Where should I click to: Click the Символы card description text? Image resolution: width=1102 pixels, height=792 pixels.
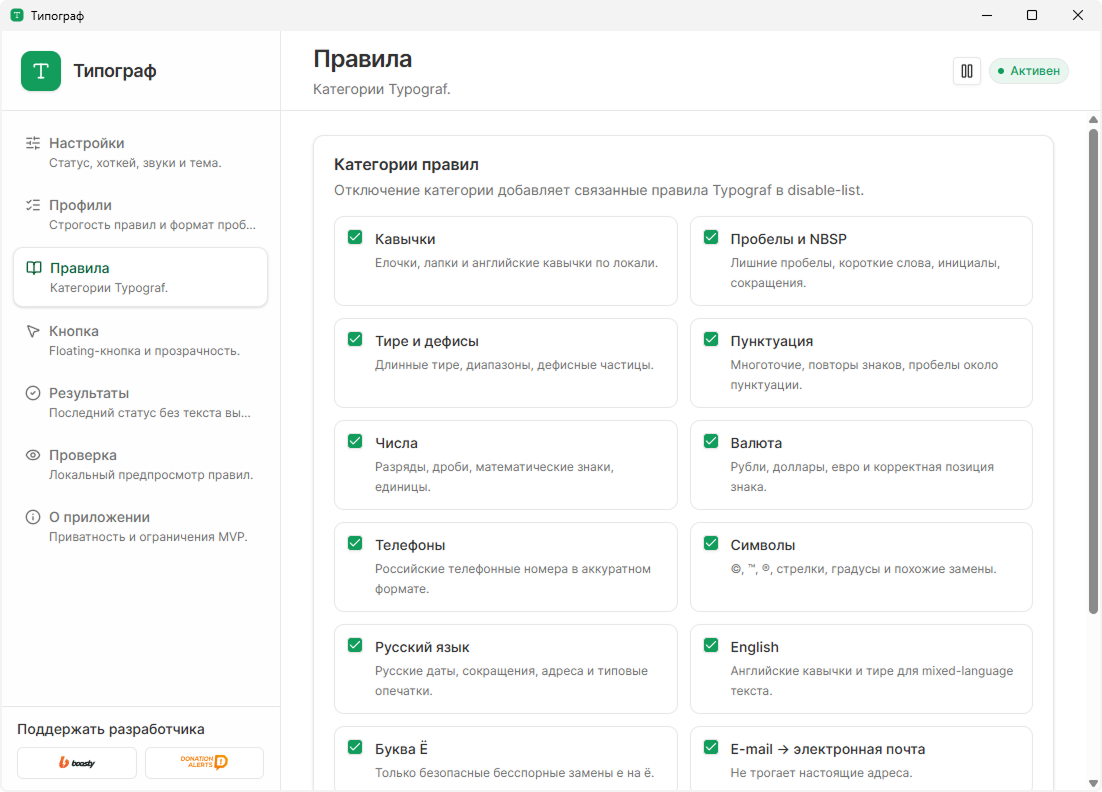863,569
